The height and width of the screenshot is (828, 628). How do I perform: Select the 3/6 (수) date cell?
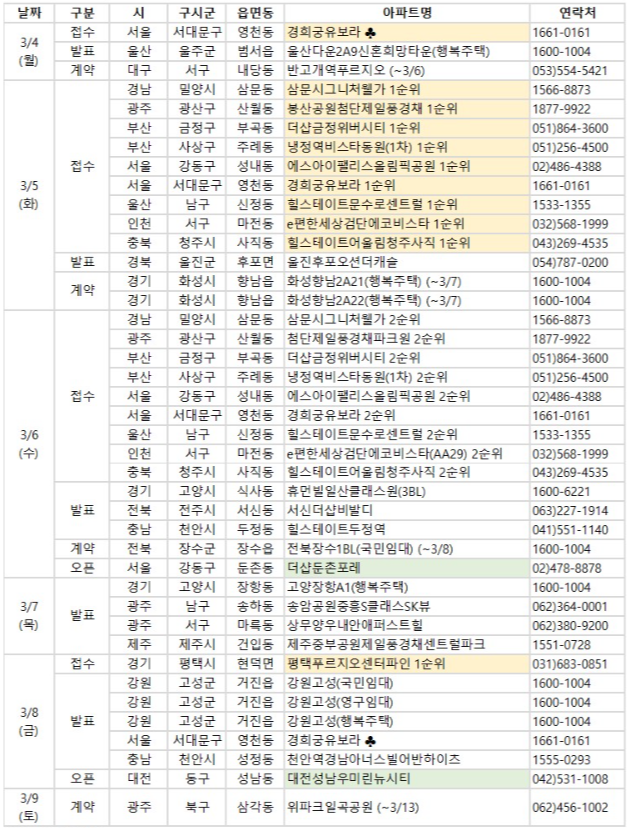(x=29, y=444)
